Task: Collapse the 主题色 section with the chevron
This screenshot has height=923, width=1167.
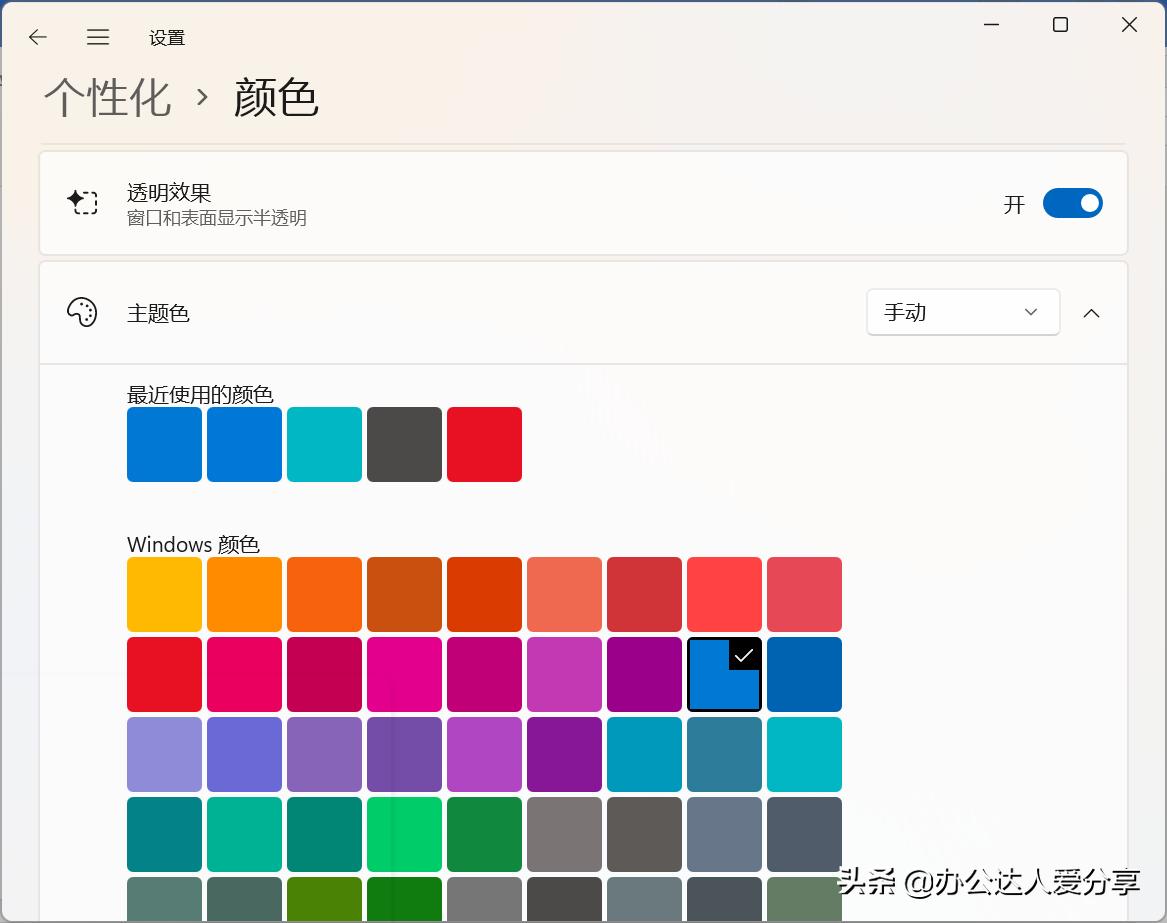Action: (x=1091, y=313)
